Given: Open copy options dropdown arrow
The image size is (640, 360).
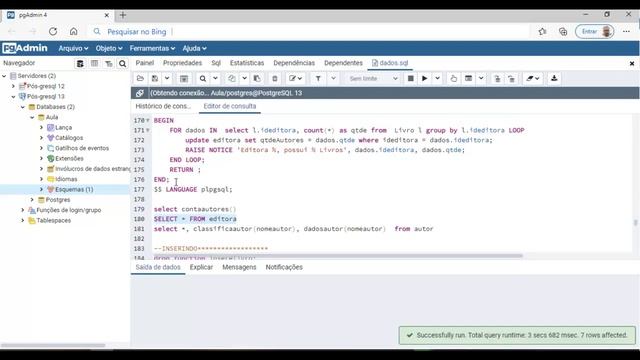Looking at the screenshot, I should tap(244, 78).
